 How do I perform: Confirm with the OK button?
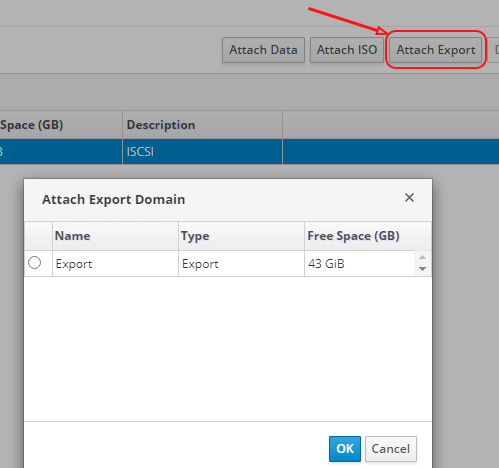coord(345,449)
